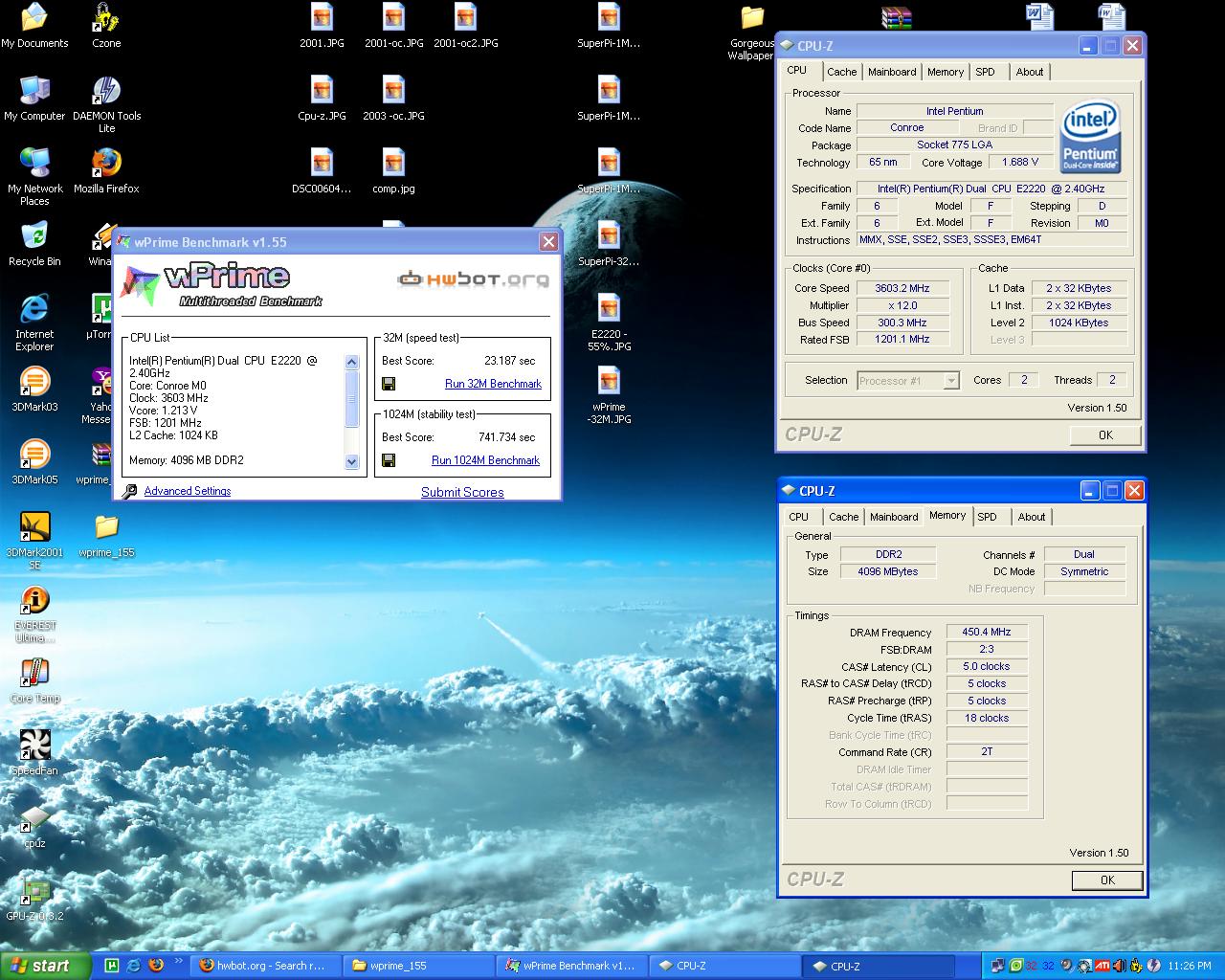The width and height of the screenshot is (1225, 980).
Task: Click the 11:26 PM taskbar clock
Action: [x=1191, y=966]
